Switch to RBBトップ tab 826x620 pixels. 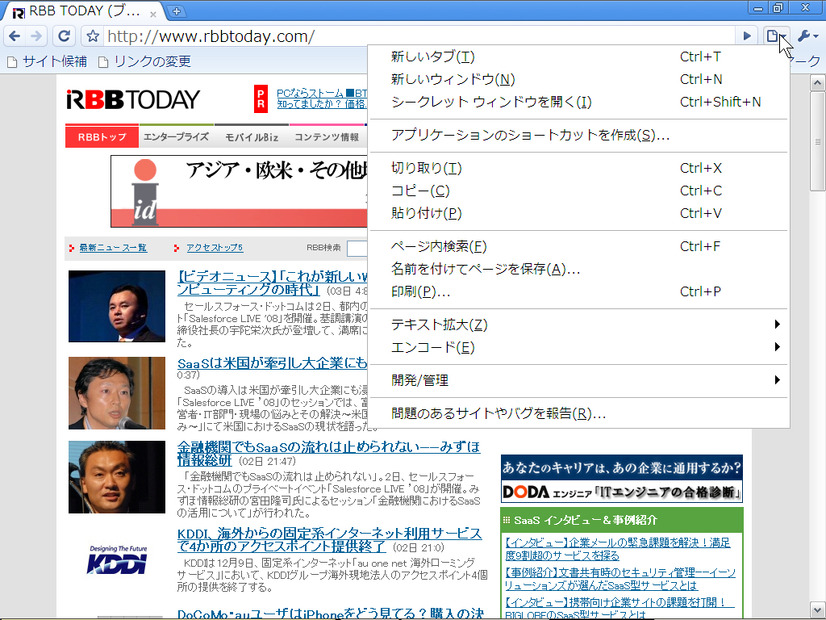[102, 137]
